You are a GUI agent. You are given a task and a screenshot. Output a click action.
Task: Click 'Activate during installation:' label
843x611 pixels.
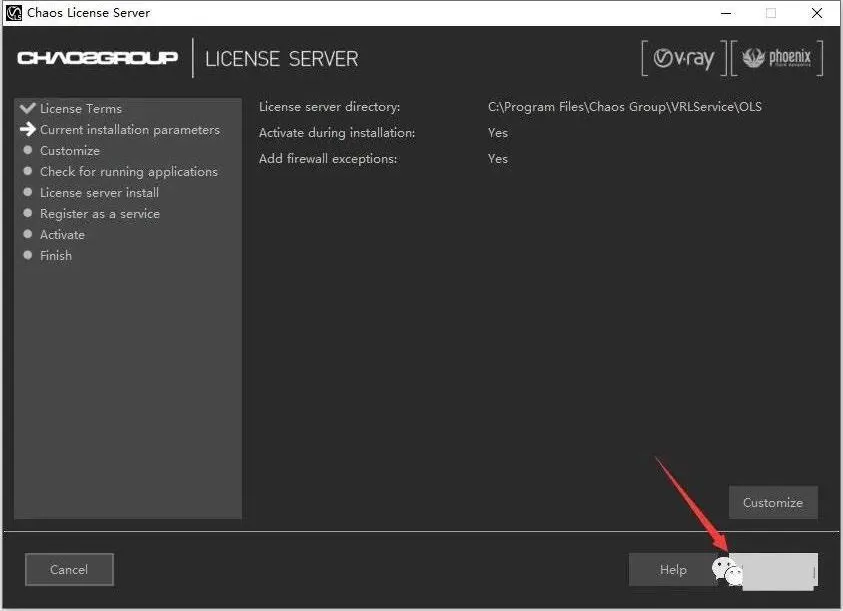337,132
